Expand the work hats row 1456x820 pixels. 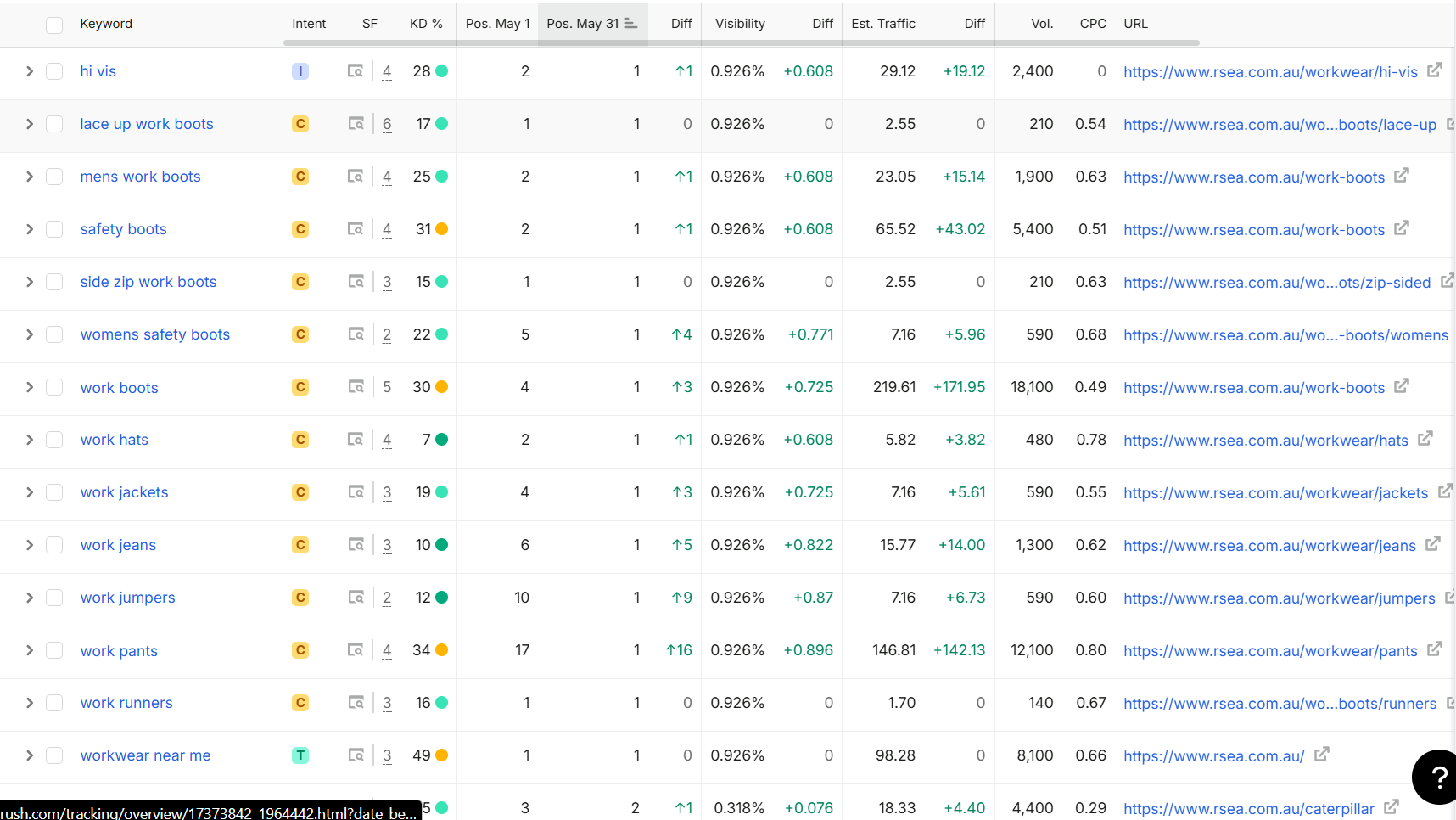coord(30,440)
